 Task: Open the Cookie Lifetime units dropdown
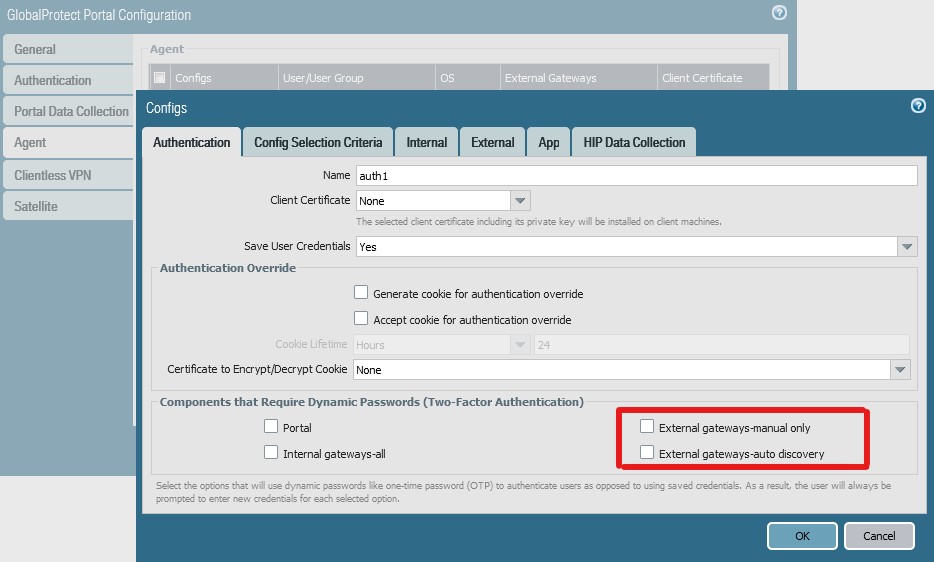tap(520, 344)
